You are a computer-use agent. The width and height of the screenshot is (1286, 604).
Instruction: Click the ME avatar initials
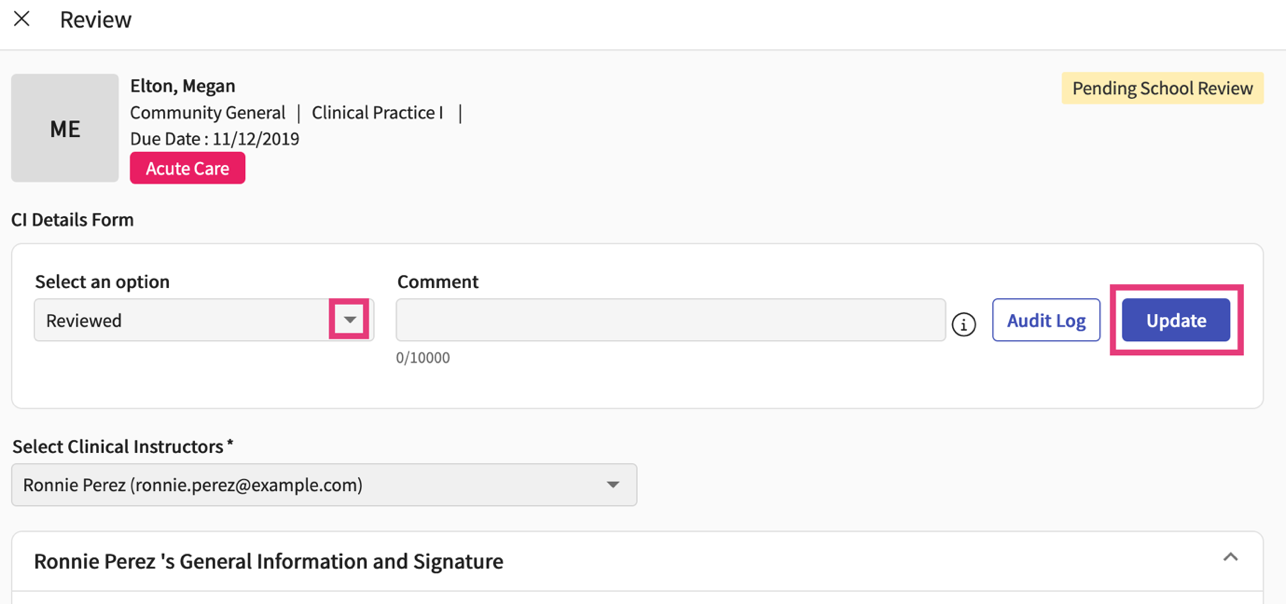tap(64, 128)
